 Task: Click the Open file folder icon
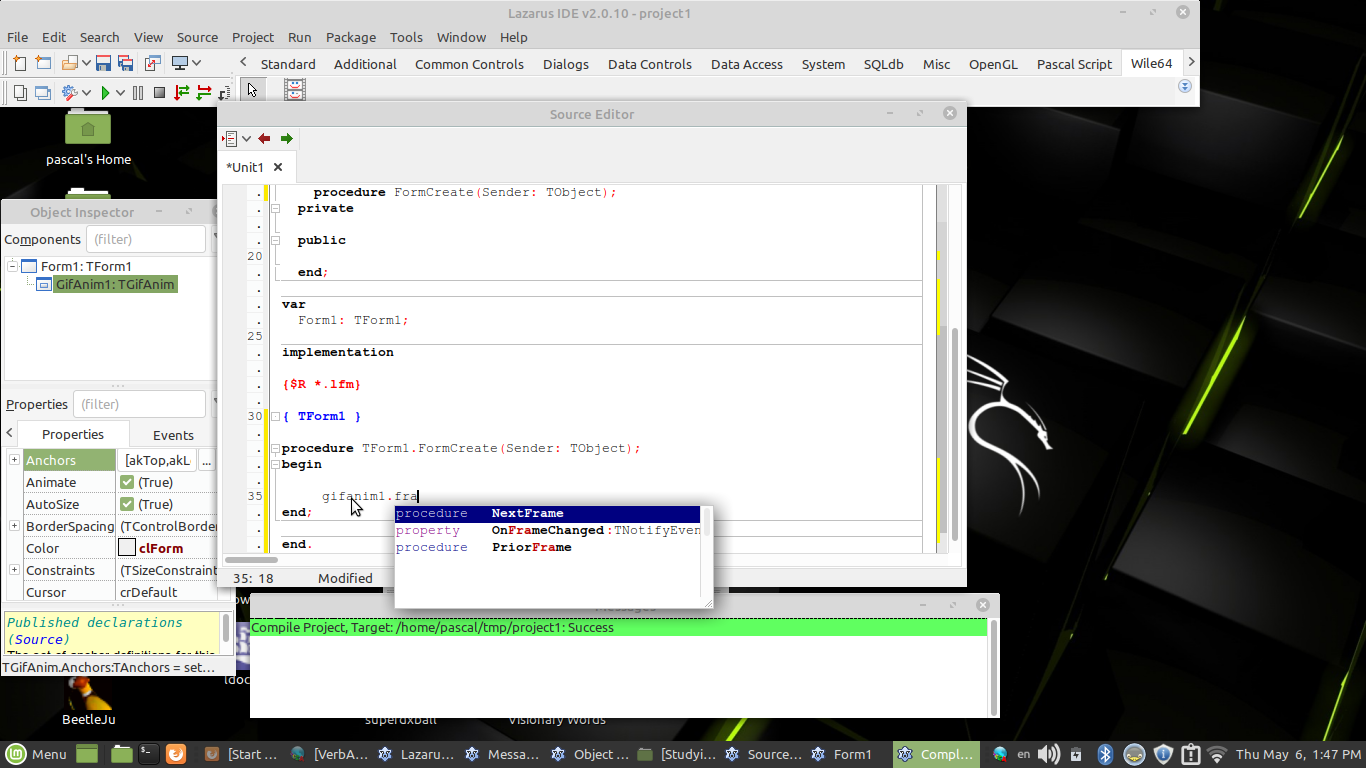click(70, 63)
